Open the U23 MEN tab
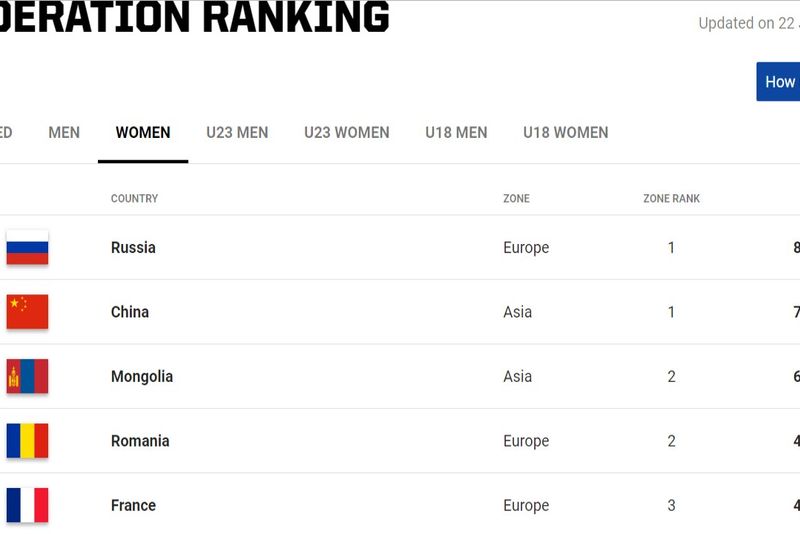Screen dimensions: 800x534 click(237, 132)
